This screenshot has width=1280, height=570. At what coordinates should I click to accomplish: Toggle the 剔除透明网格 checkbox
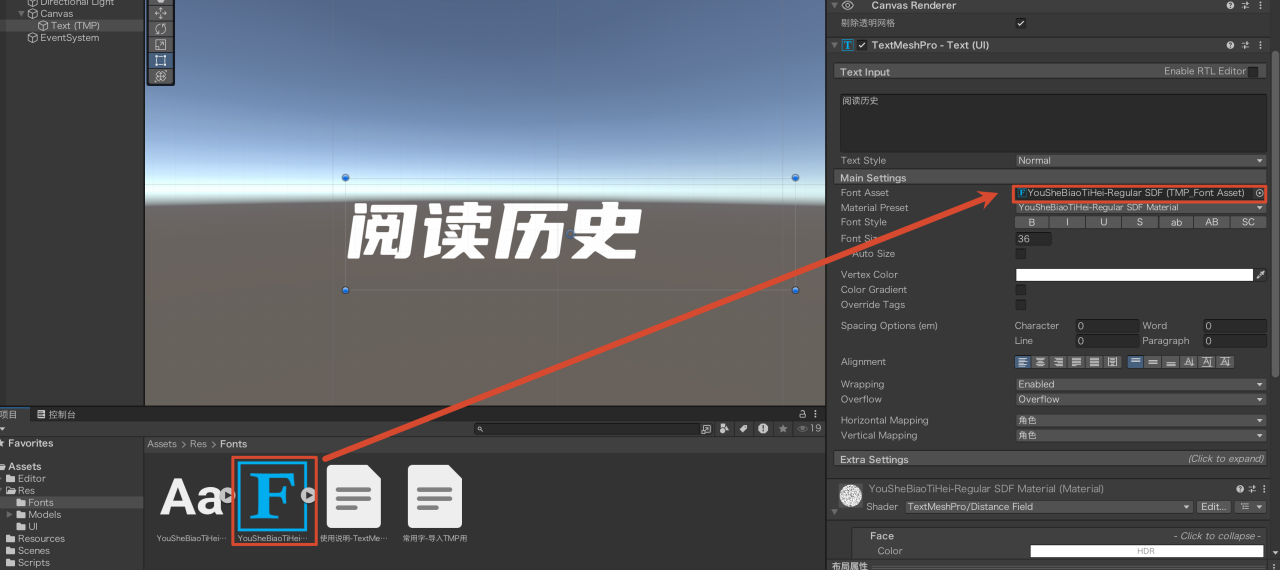point(1020,23)
